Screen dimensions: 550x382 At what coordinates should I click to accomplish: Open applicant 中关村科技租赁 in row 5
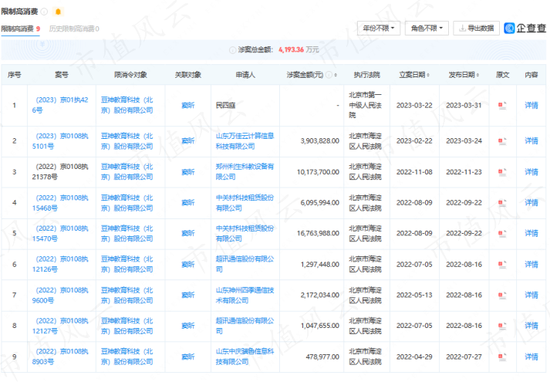point(244,233)
